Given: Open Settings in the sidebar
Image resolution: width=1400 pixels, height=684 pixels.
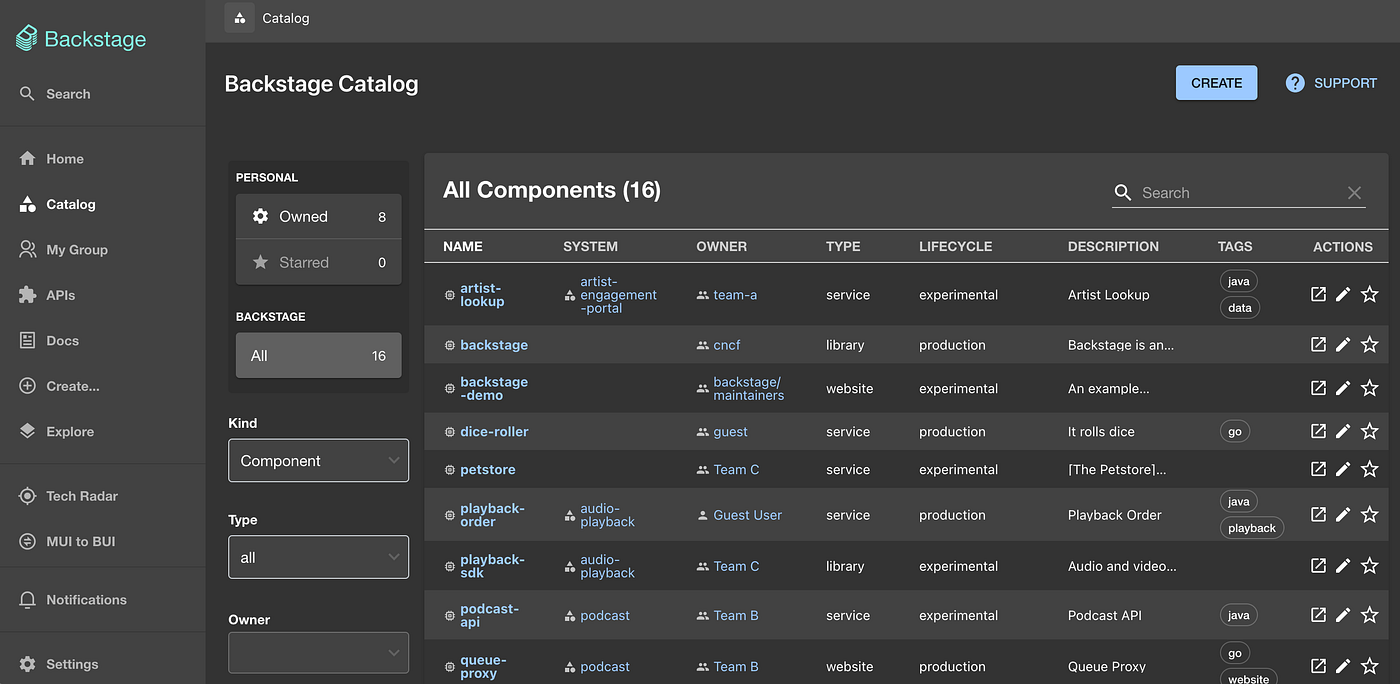Looking at the screenshot, I should pos(58,664).
